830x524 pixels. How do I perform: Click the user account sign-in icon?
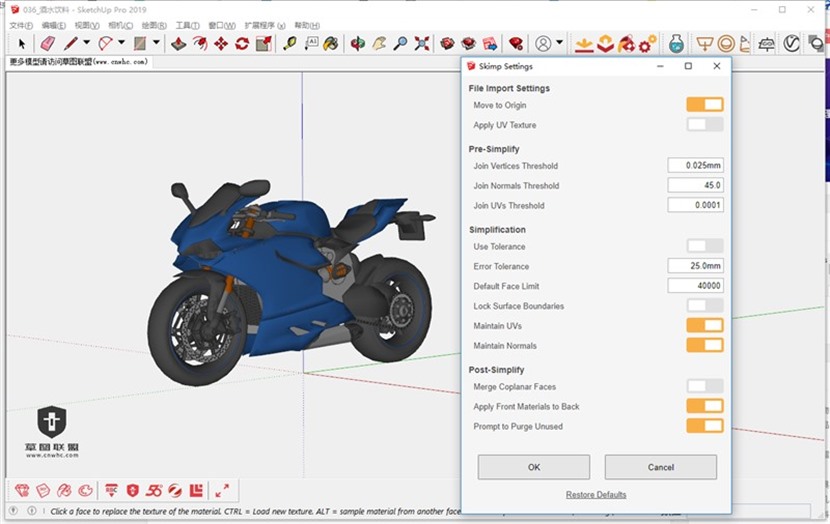tap(543, 43)
